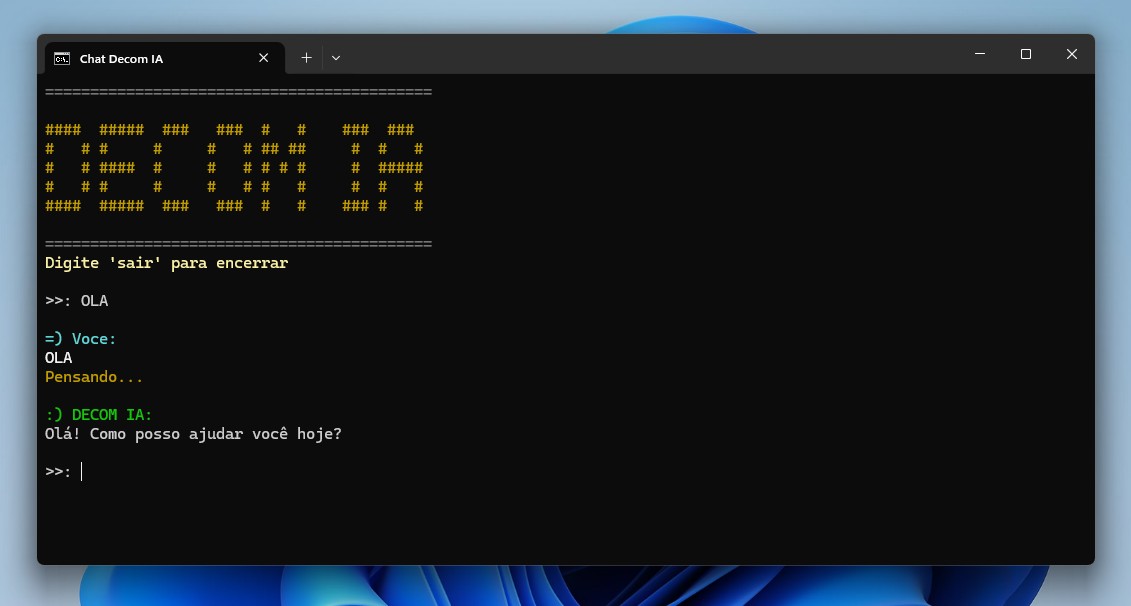Click the first prompt line ">>: OLA"

76,301
